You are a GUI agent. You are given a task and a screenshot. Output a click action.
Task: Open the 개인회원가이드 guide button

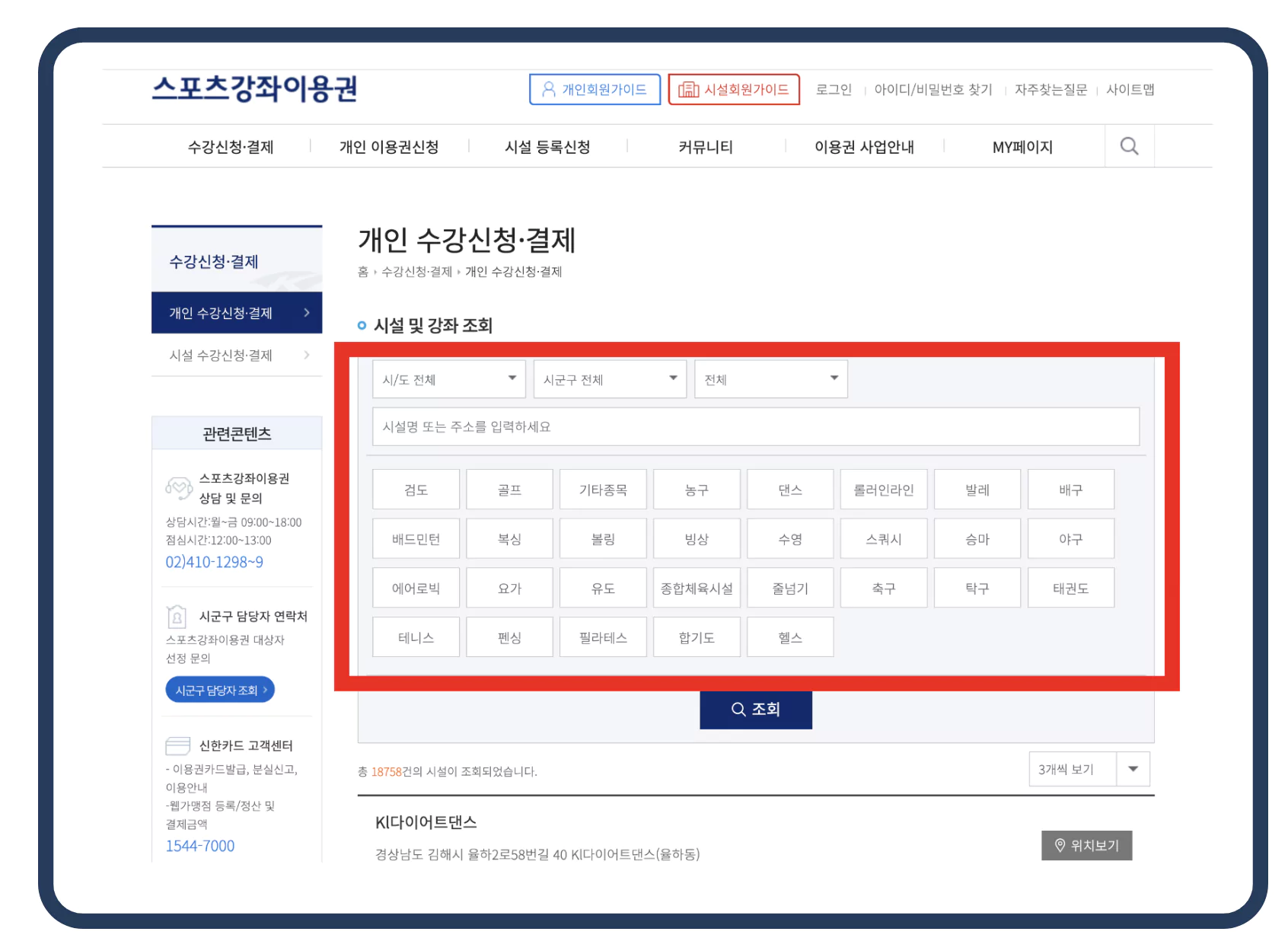pos(595,90)
